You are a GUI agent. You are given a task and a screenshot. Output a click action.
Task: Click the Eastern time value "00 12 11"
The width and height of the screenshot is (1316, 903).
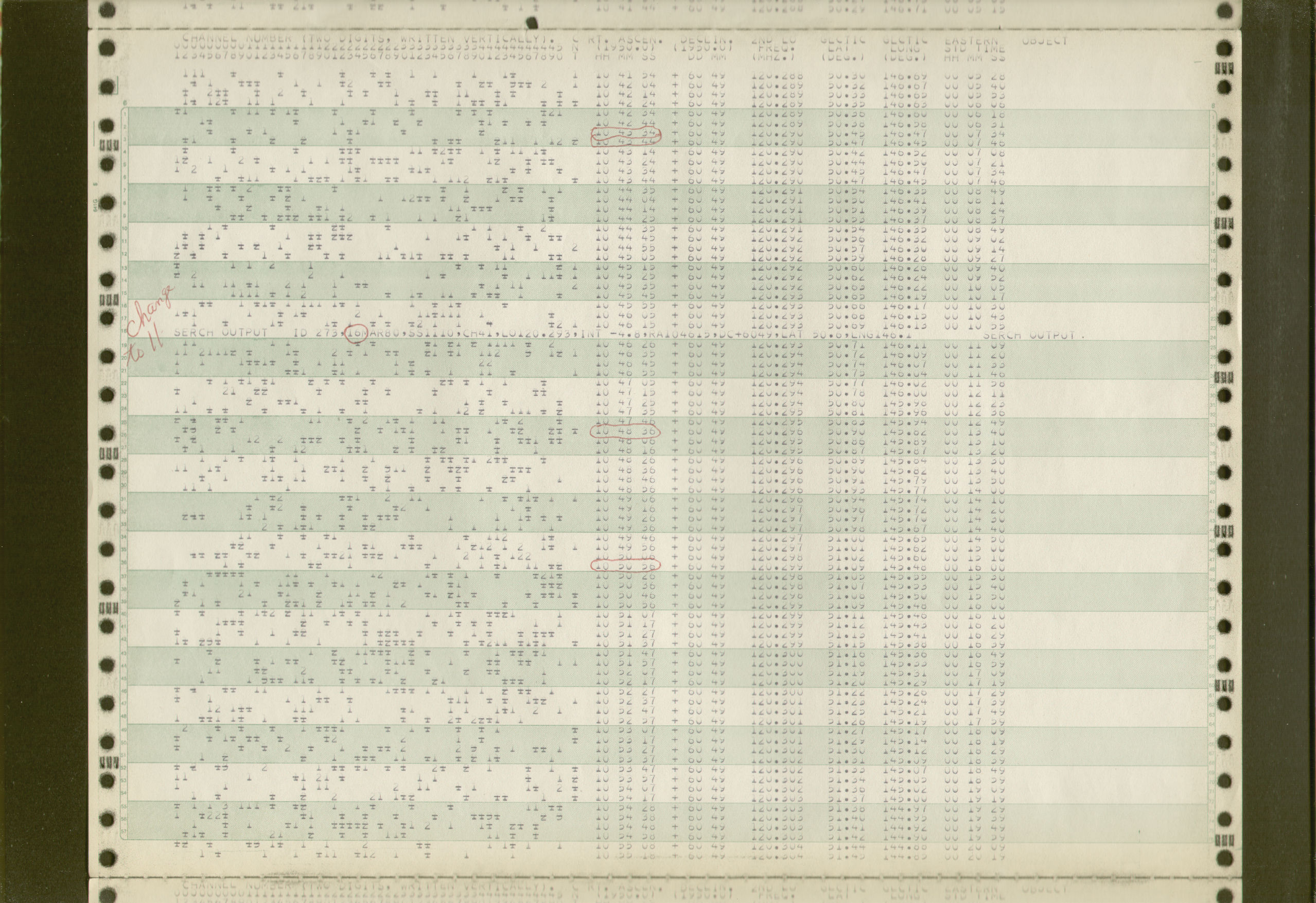pyautogui.click(x=975, y=393)
